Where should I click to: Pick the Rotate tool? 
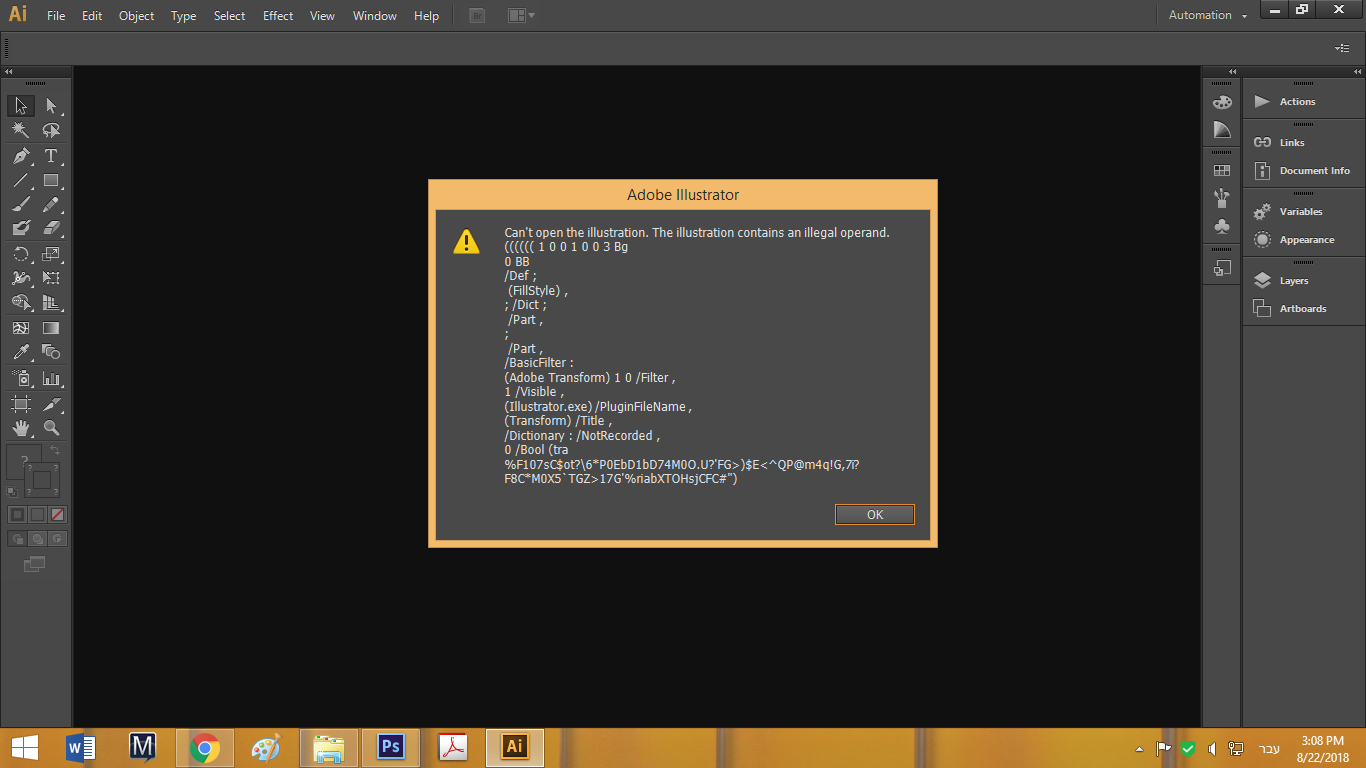(21, 254)
